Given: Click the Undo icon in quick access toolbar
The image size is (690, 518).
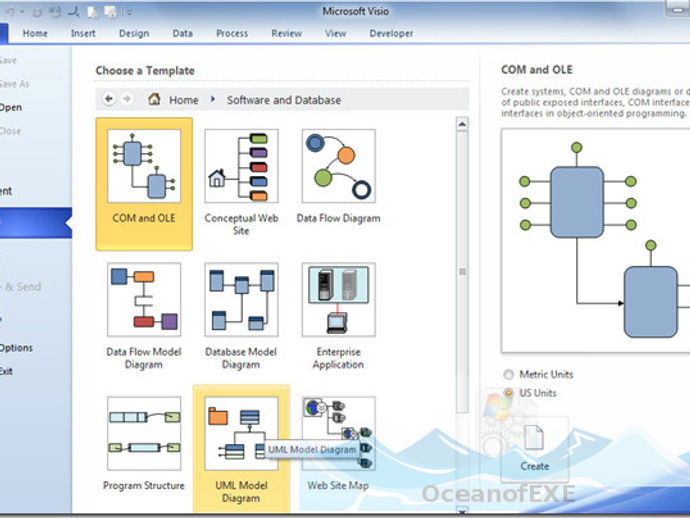Looking at the screenshot, I should click(x=10, y=12).
